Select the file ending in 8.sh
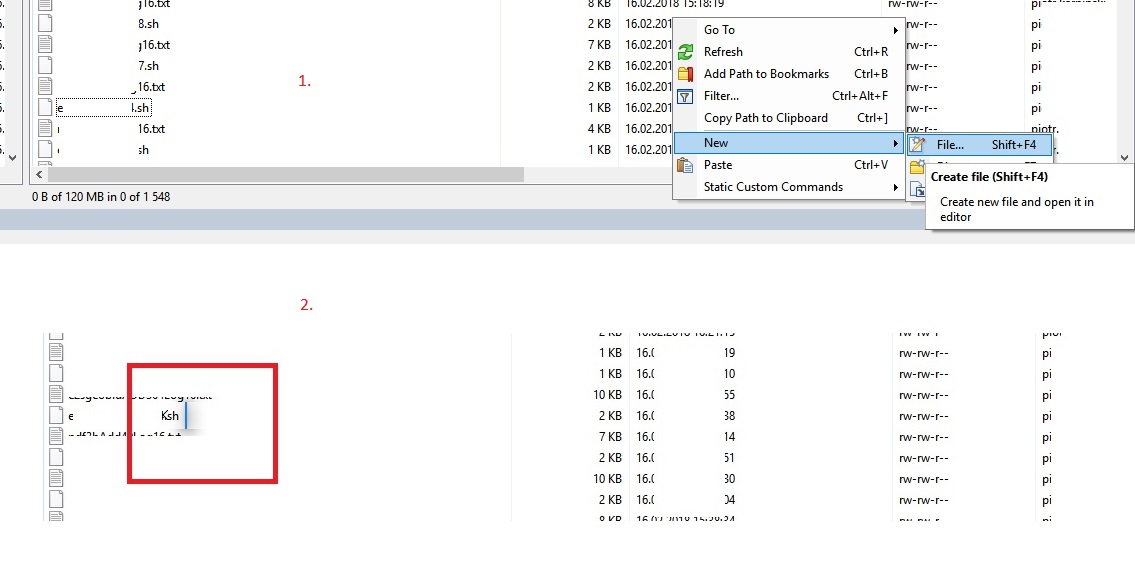This screenshot has width=1135, height=579. tap(147, 23)
